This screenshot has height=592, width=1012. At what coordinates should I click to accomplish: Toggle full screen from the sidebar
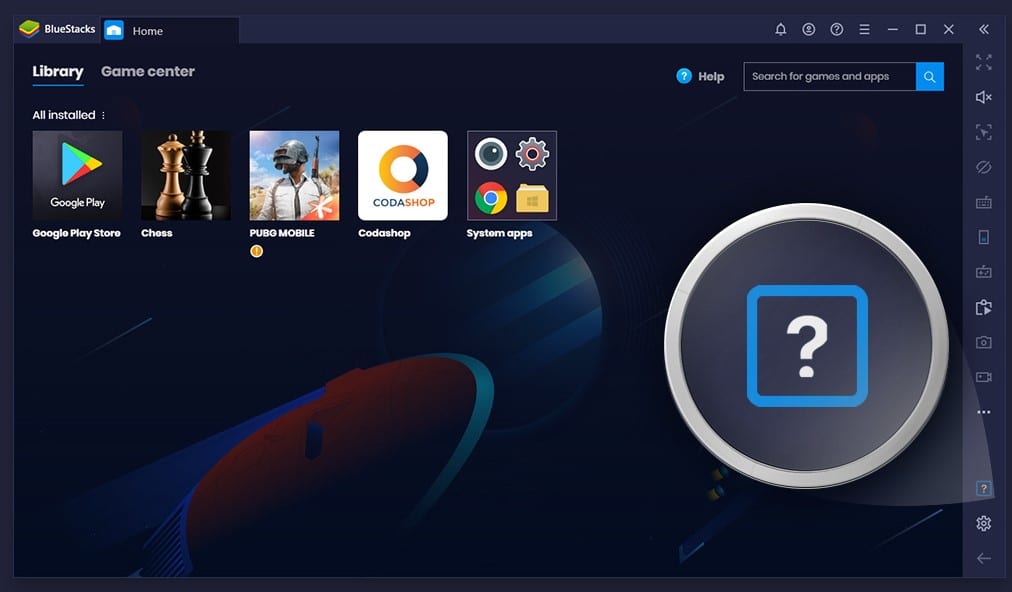pos(984,62)
